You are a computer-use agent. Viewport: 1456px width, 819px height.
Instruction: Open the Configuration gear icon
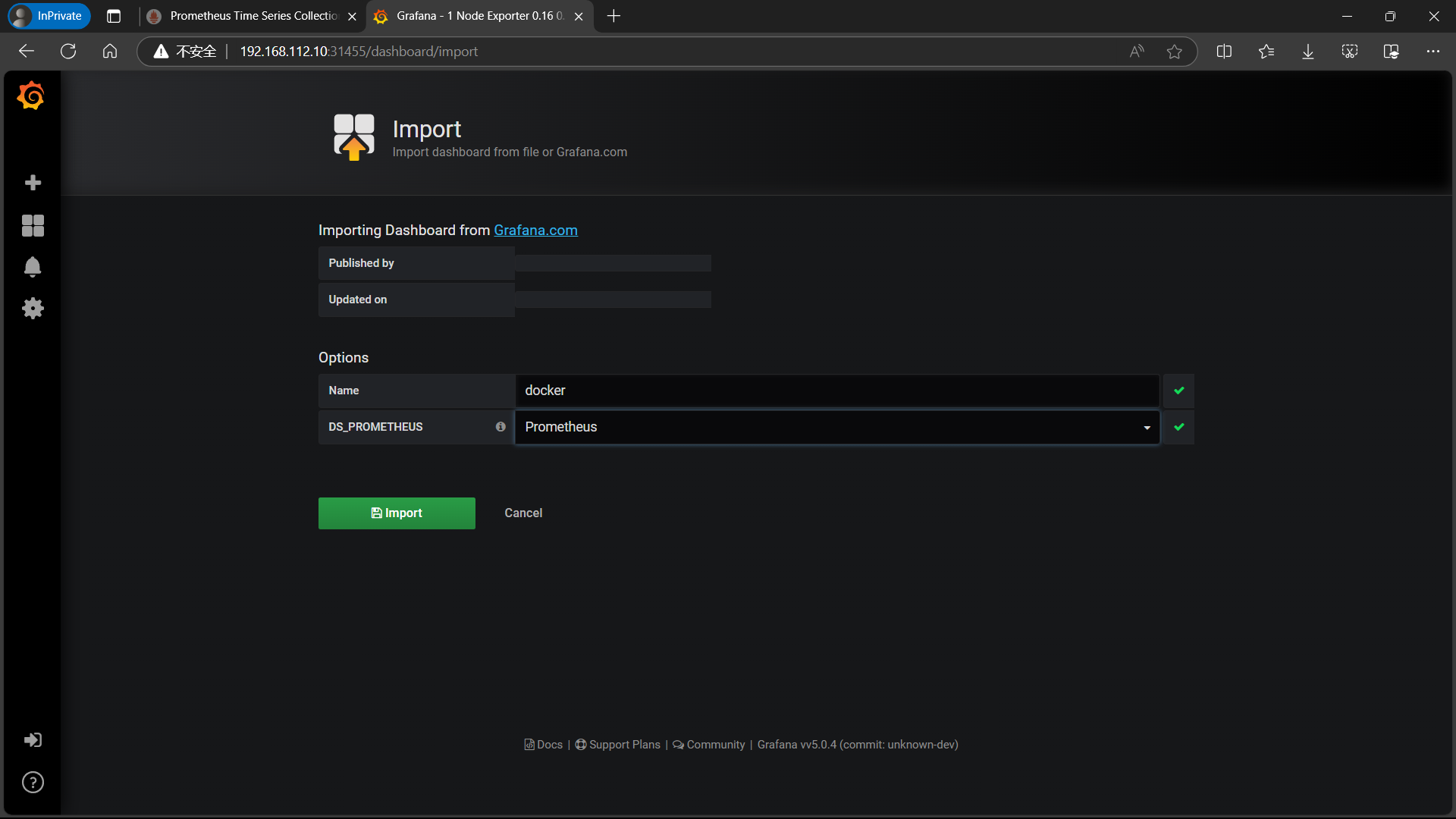click(x=33, y=308)
